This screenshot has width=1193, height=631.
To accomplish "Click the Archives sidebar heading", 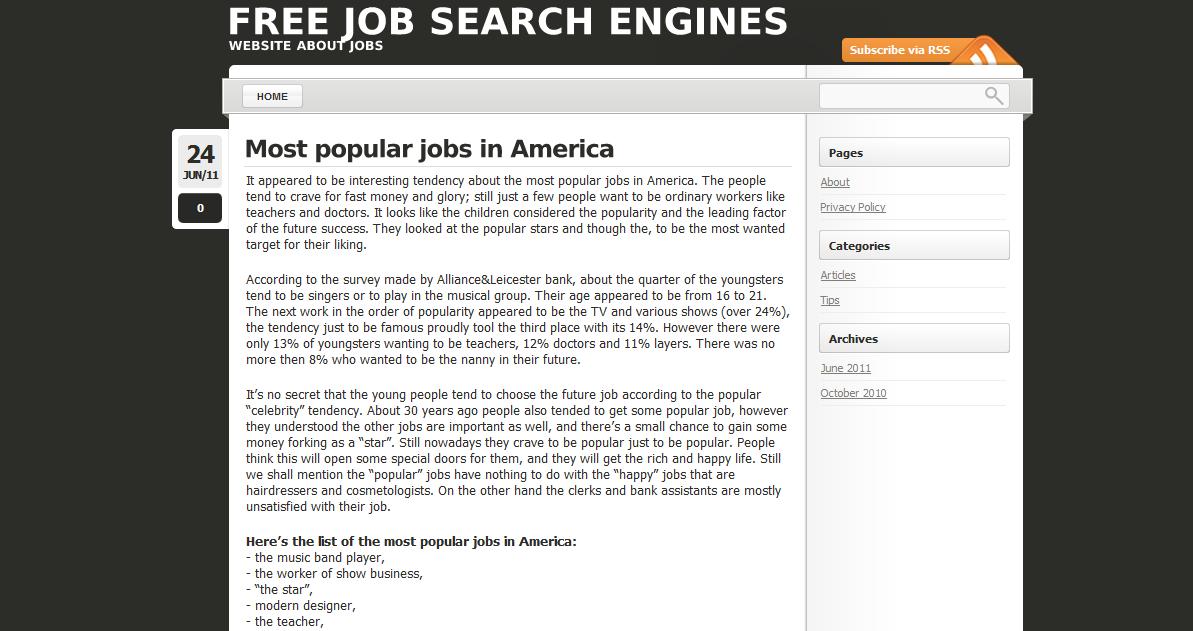I will [x=853, y=339].
